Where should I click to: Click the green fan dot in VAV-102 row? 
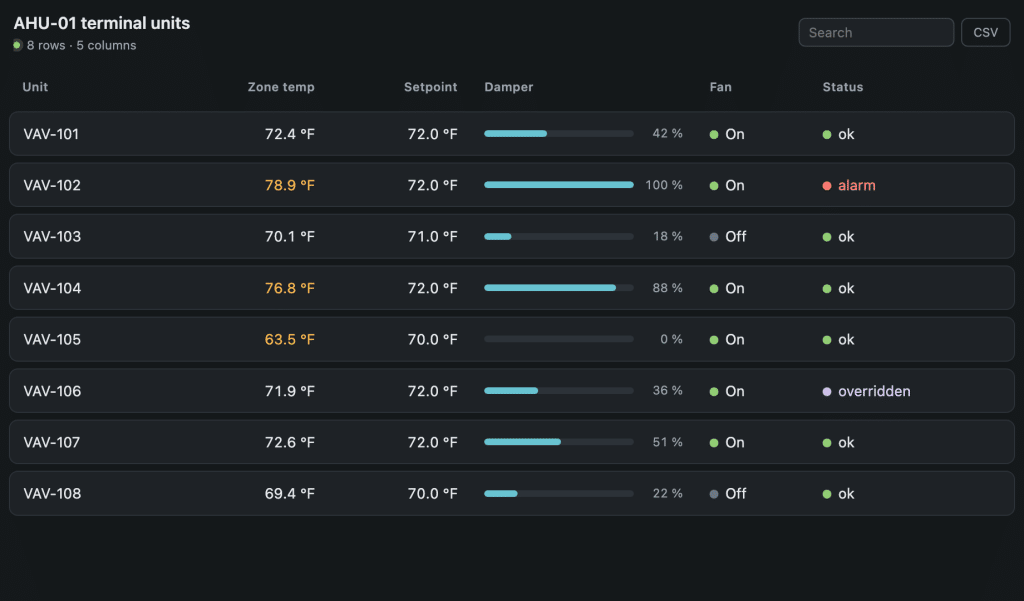[714, 186]
